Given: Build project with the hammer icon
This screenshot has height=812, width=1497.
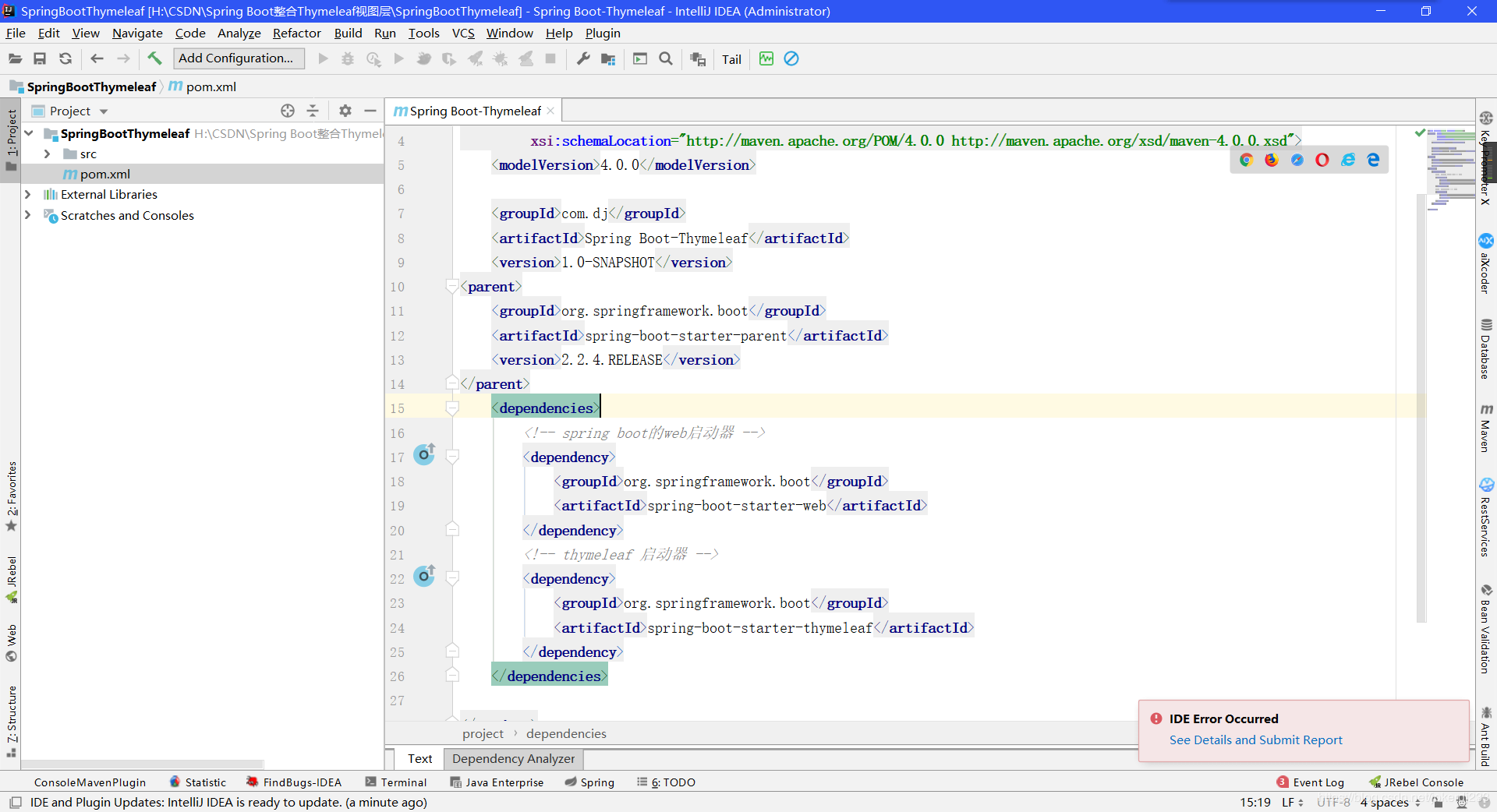Looking at the screenshot, I should pos(154,58).
